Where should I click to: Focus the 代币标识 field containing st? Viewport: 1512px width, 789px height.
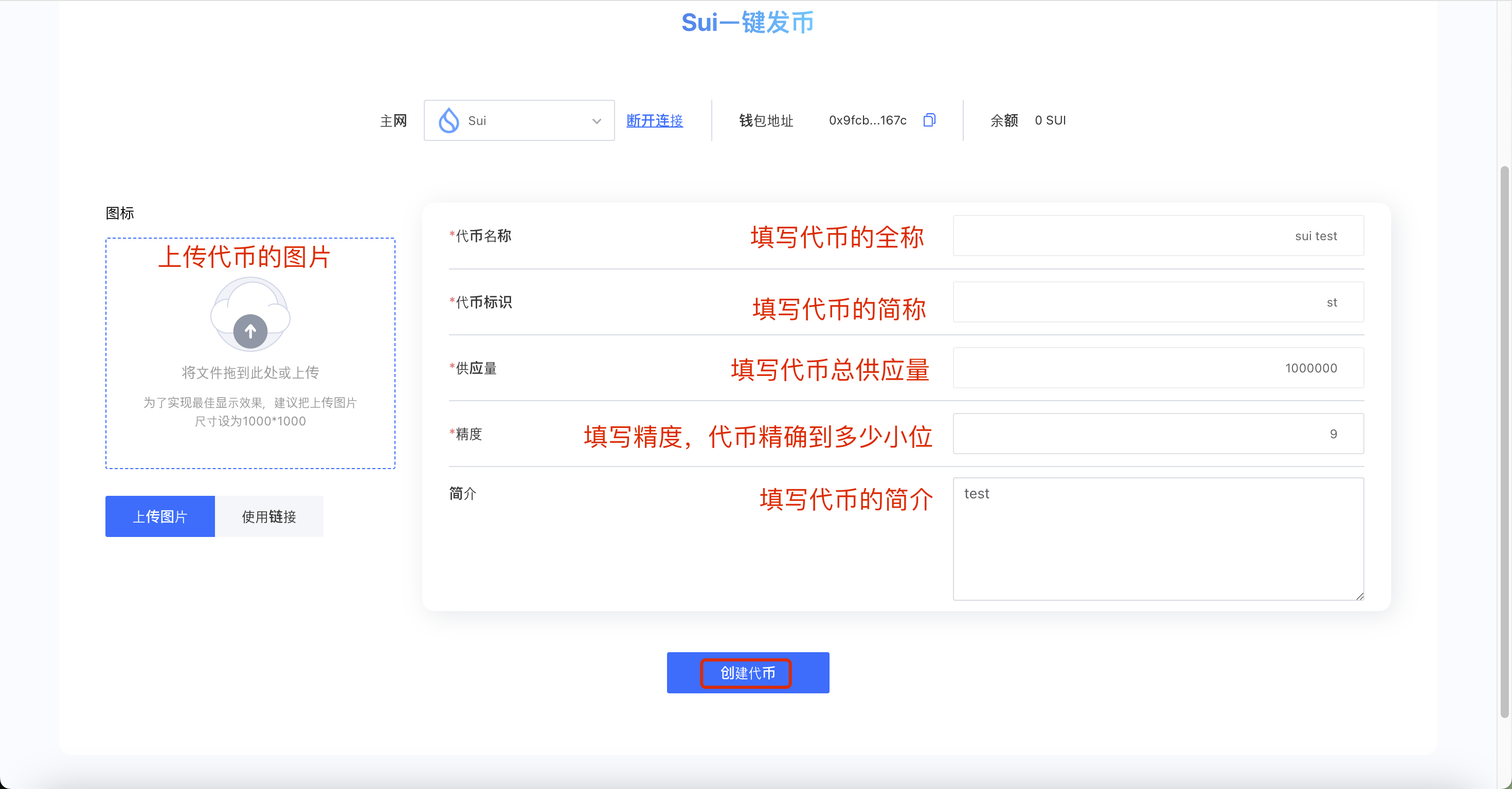[x=1158, y=302]
